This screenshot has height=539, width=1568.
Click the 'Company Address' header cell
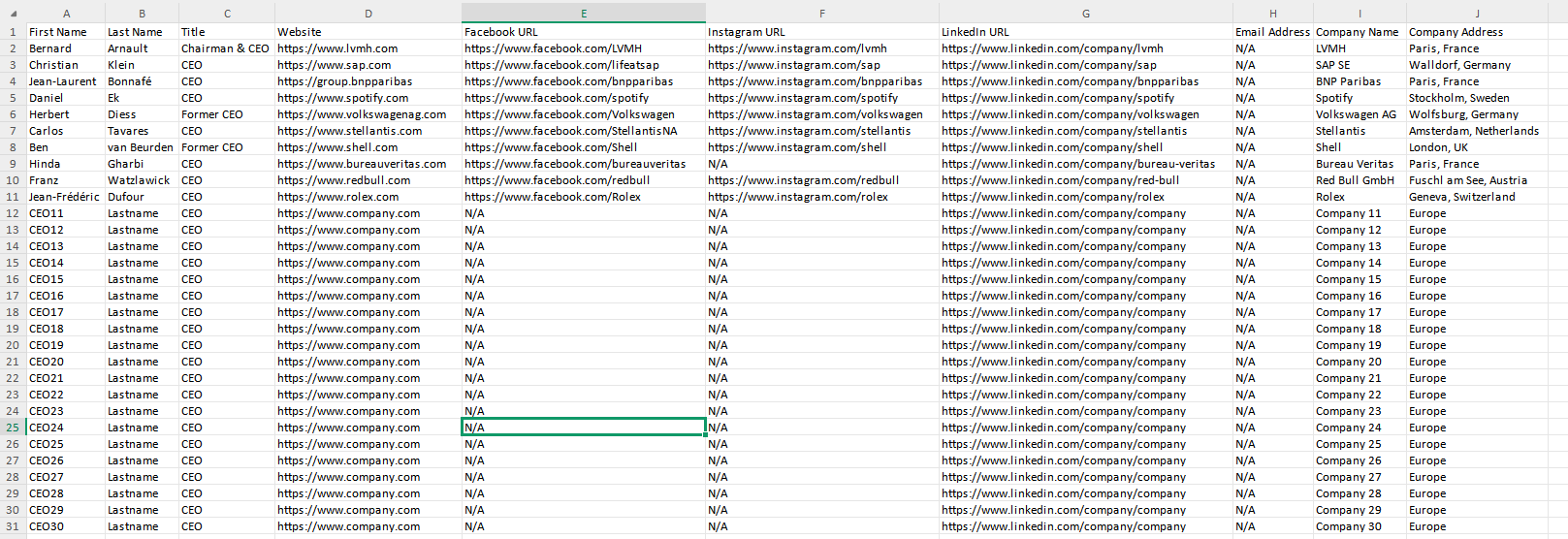[1477, 32]
